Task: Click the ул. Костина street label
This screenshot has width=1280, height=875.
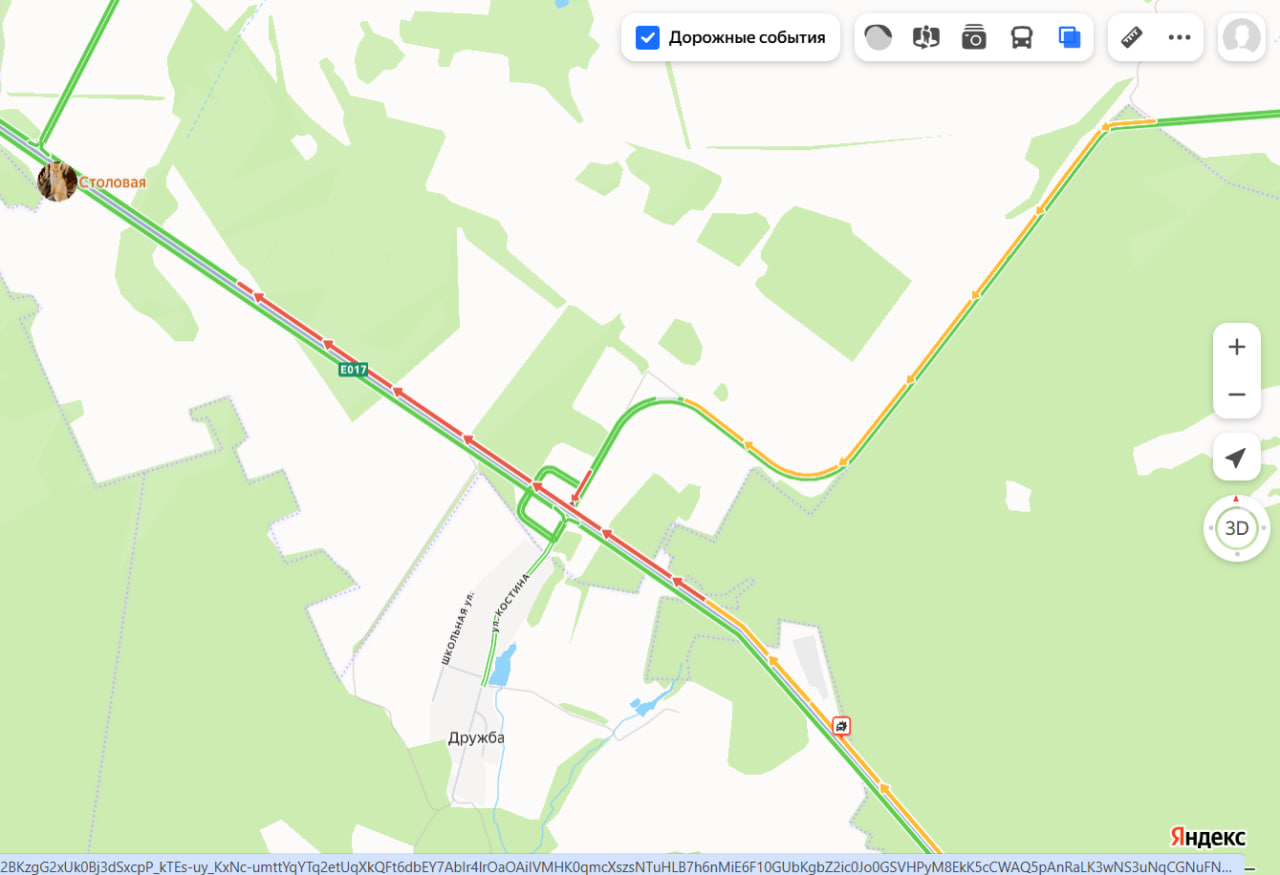Action: [510, 596]
